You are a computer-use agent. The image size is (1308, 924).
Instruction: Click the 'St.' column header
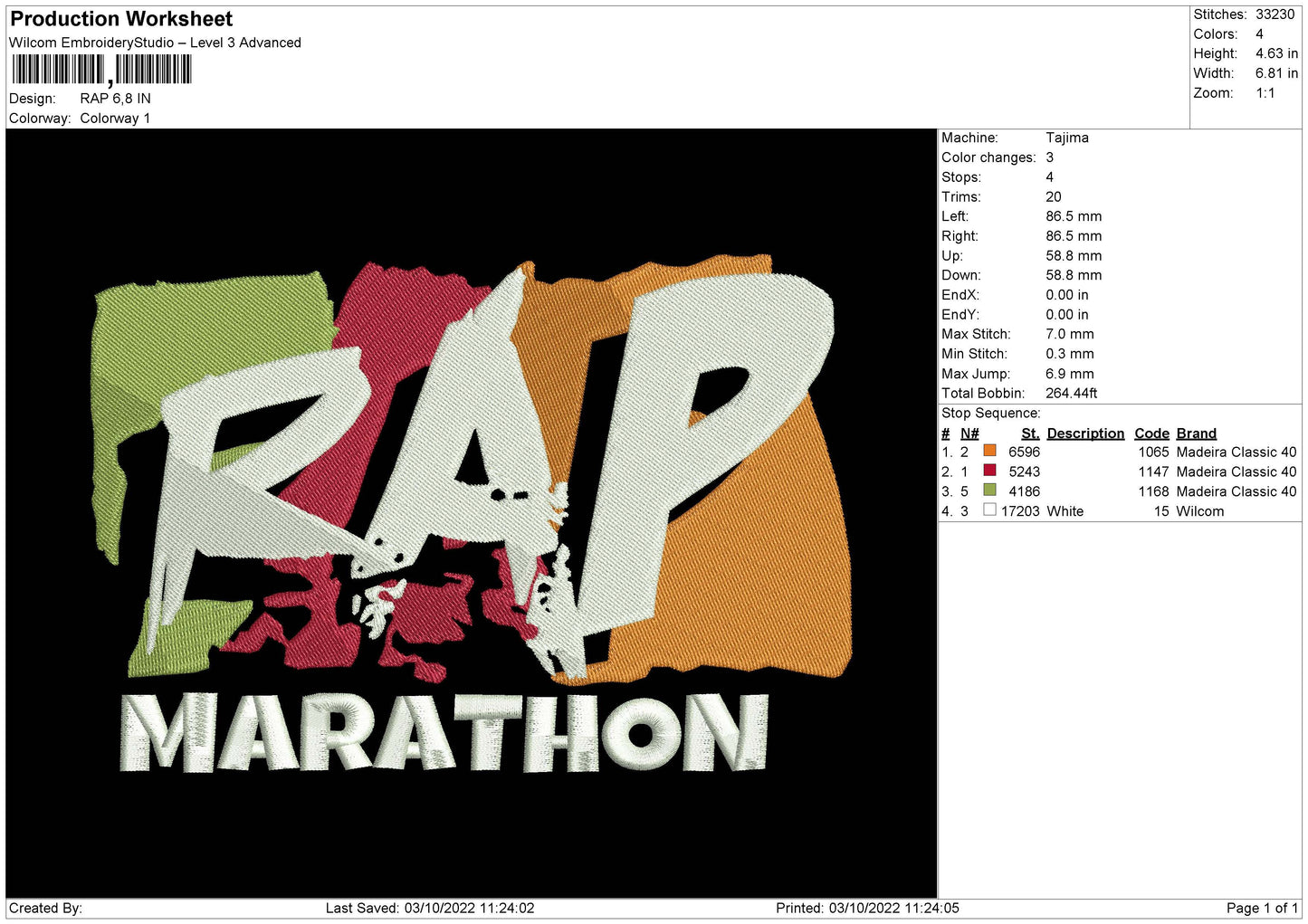(x=1030, y=433)
